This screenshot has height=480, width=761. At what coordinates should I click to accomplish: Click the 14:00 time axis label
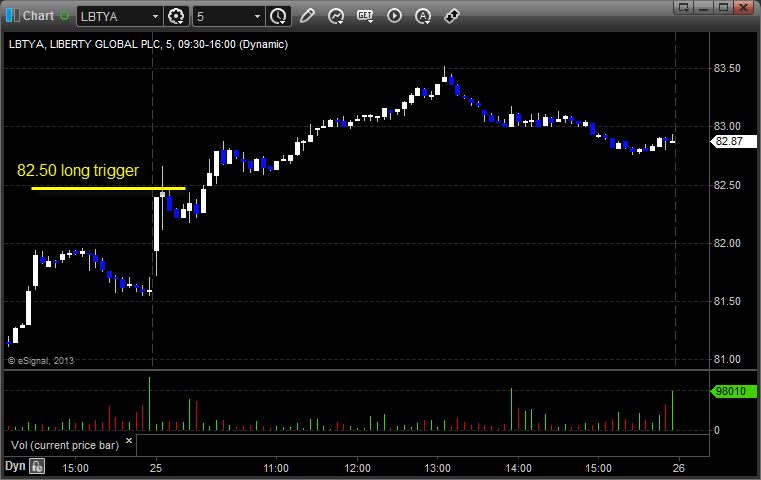[x=518, y=468]
